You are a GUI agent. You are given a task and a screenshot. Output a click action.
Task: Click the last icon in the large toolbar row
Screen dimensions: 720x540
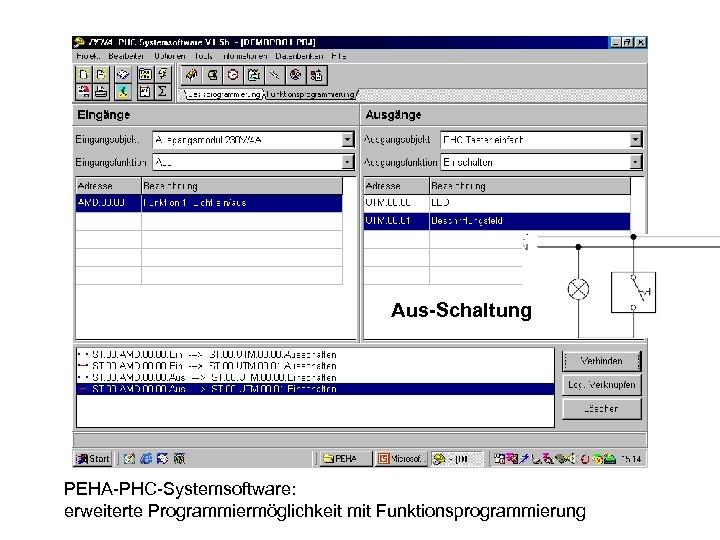click(316, 75)
